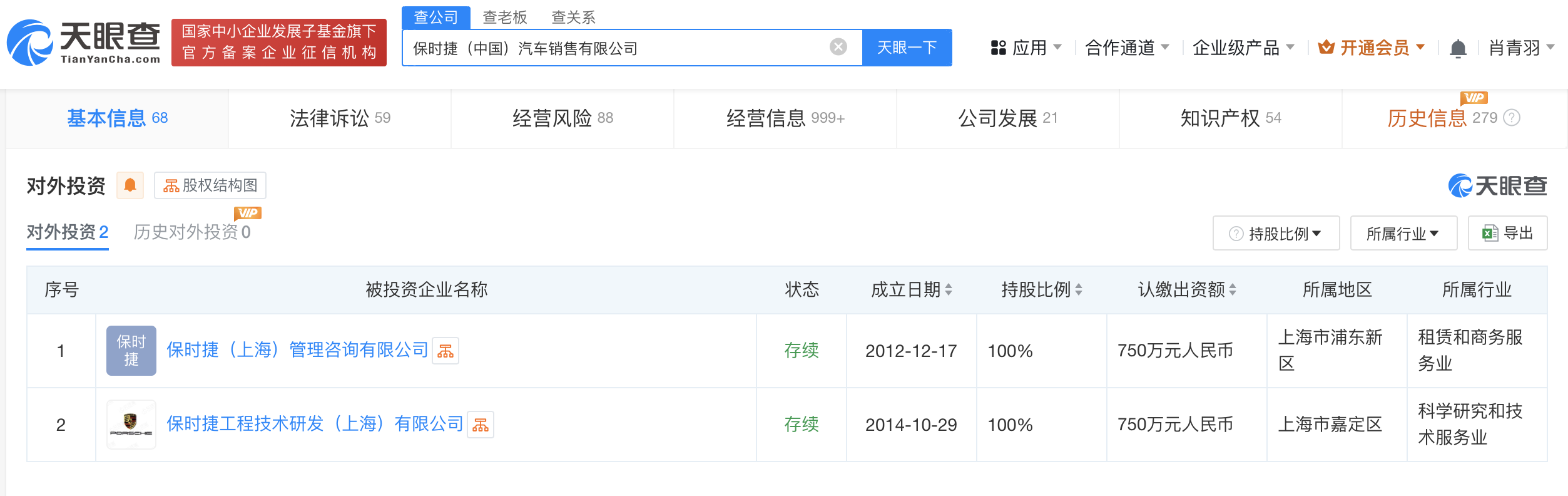The image size is (1568, 496).
Task: Clear the search box with X icon
Action: 838,47
